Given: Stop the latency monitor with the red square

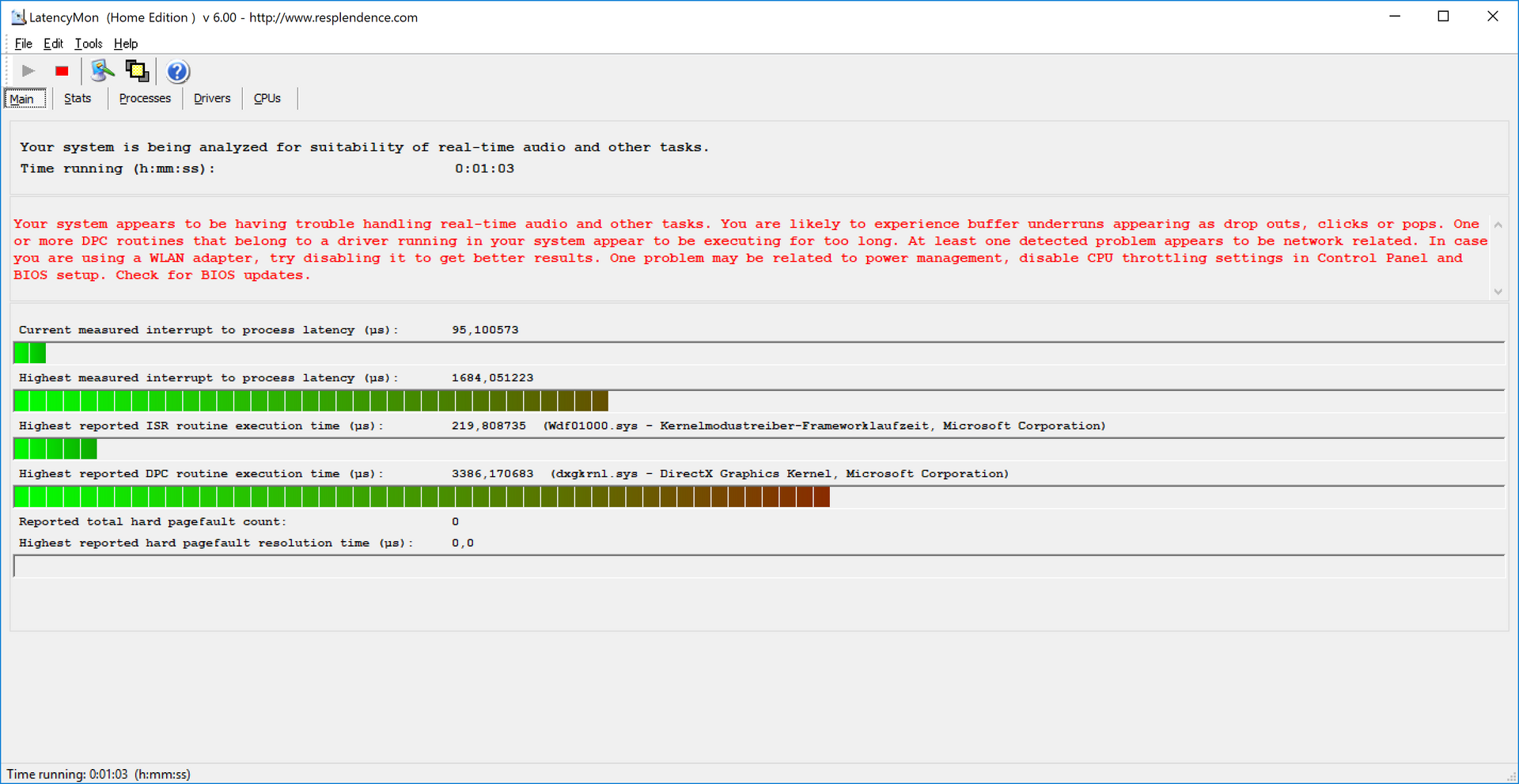Looking at the screenshot, I should [x=62, y=71].
